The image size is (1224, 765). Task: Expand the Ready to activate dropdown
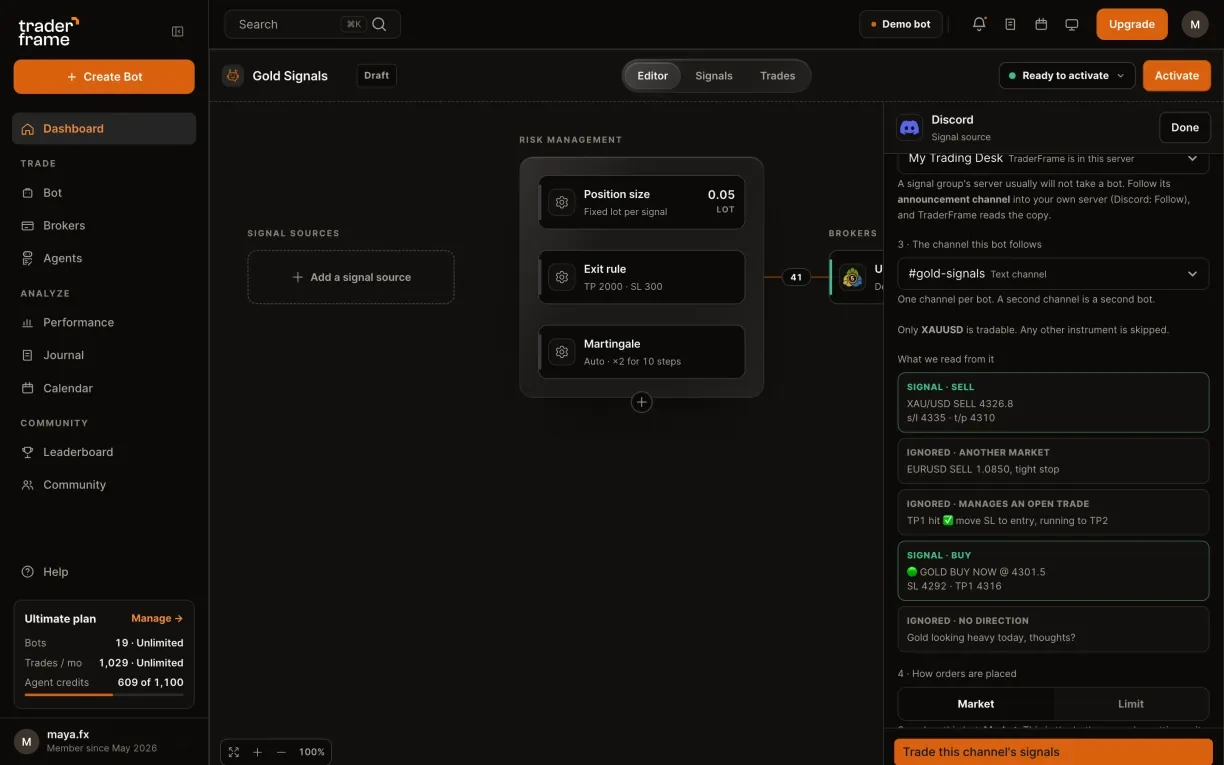(x=1067, y=76)
